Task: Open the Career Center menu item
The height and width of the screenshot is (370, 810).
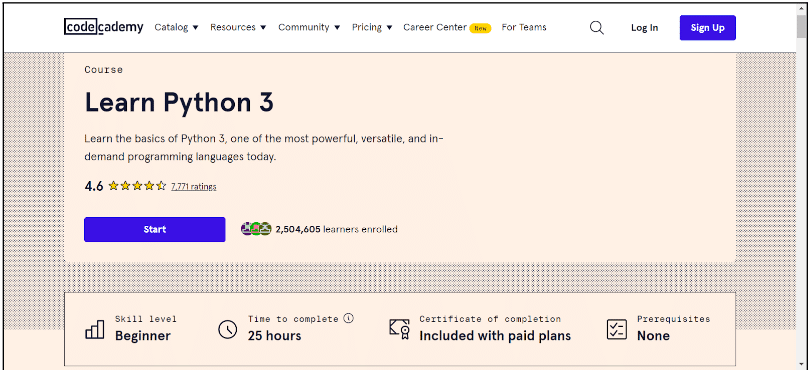Action: point(435,27)
